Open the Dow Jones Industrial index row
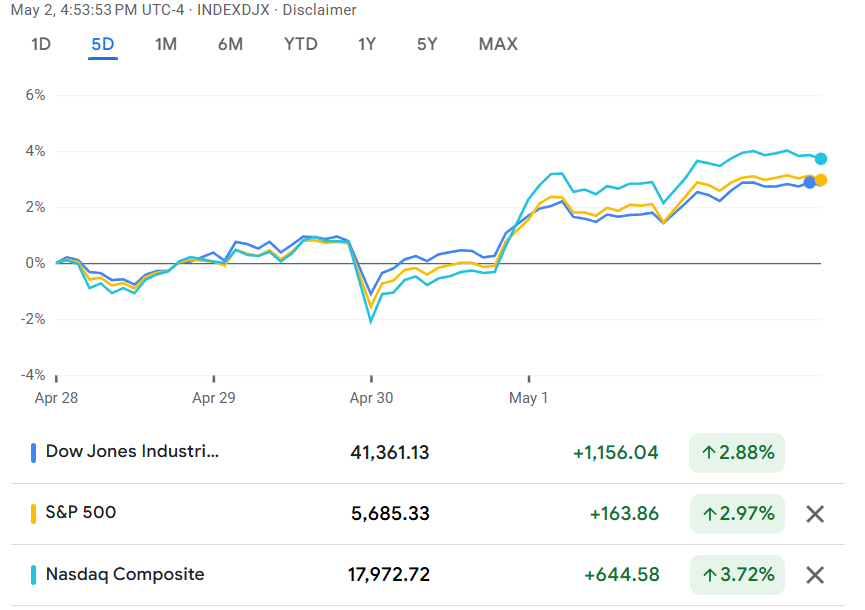The image size is (865, 610). coord(428,453)
